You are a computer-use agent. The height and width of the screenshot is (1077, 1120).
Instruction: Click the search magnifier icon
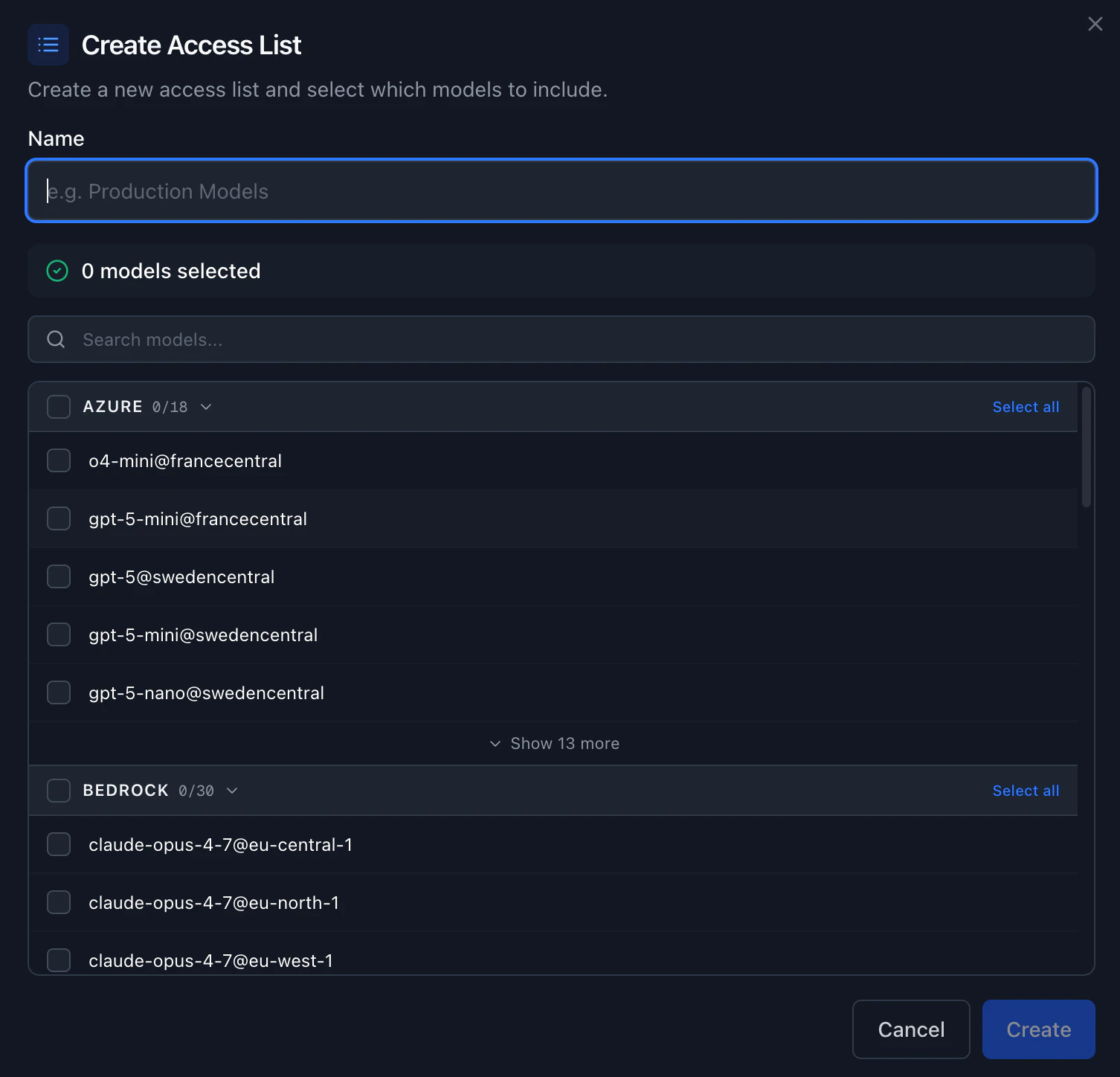56,339
